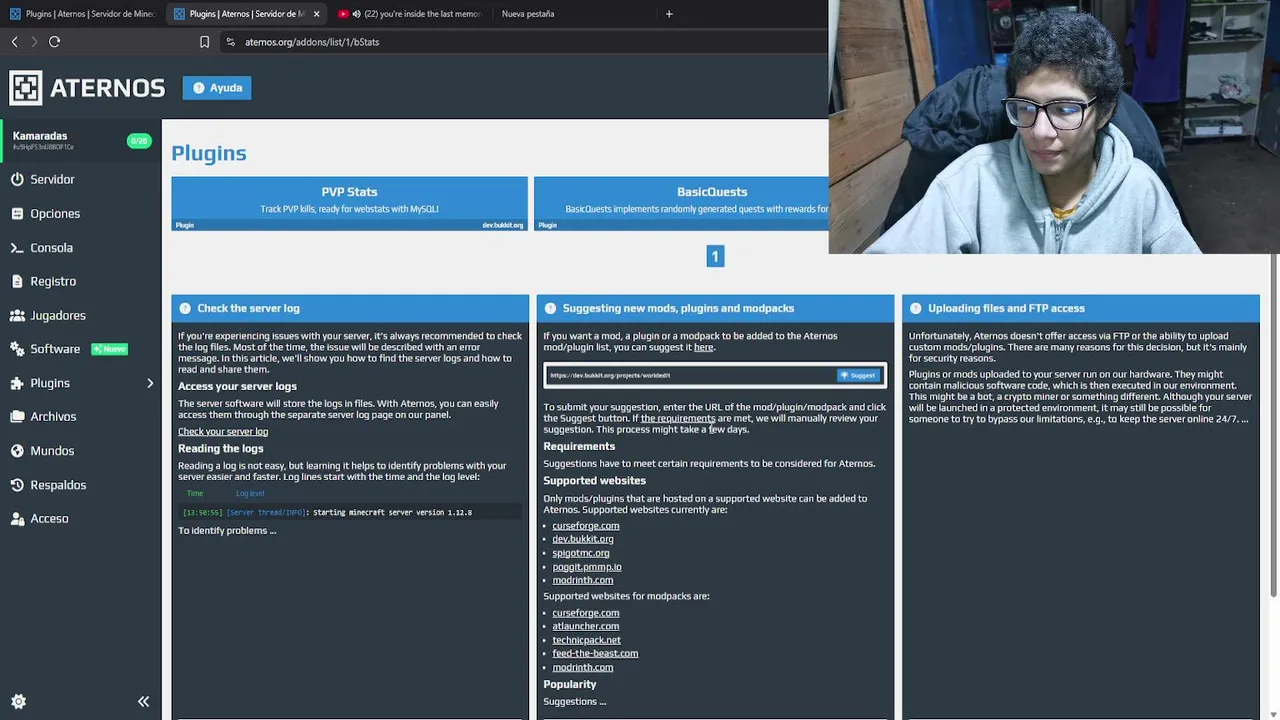Open the Check your server log link
This screenshot has width=1280, height=720.
click(x=223, y=432)
